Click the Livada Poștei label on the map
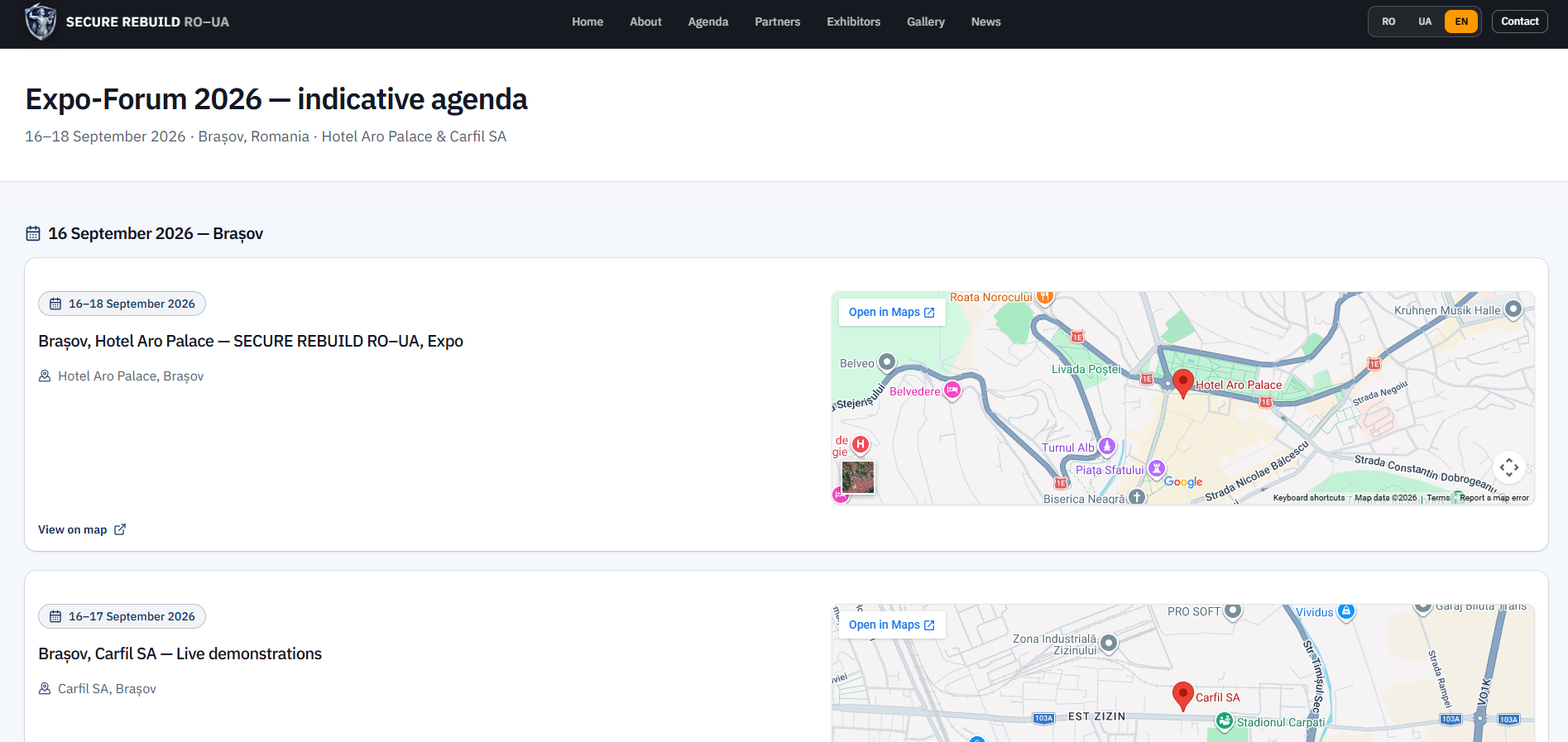Viewport: 1568px width, 742px height. [1086, 370]
